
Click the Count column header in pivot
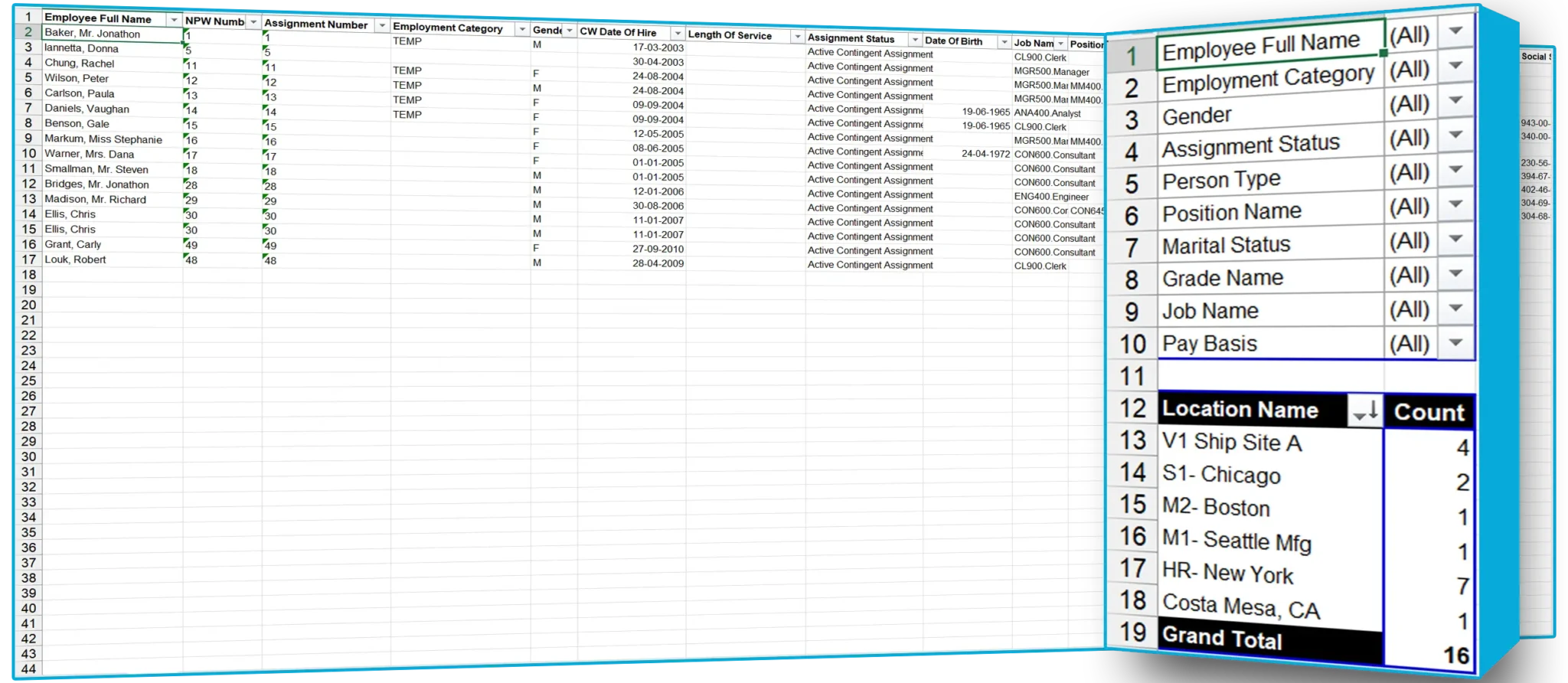click(x=1429, y=412)
